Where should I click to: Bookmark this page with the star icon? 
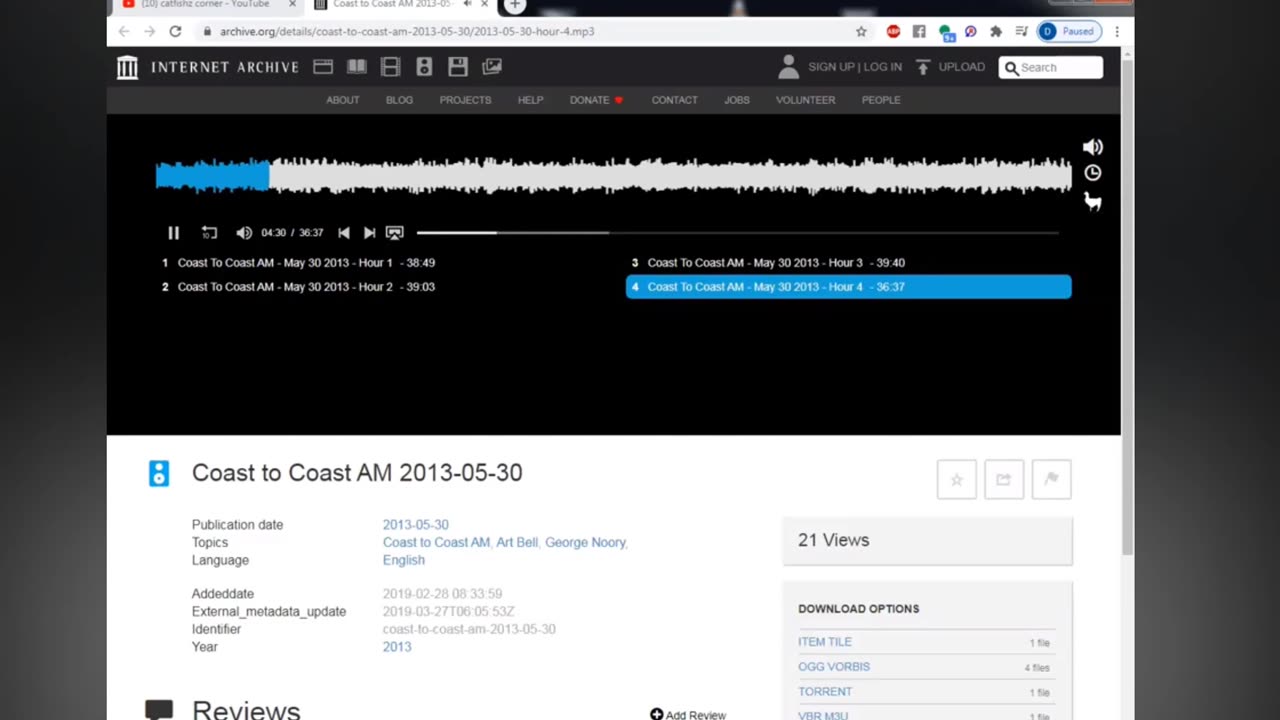(861, 32)
